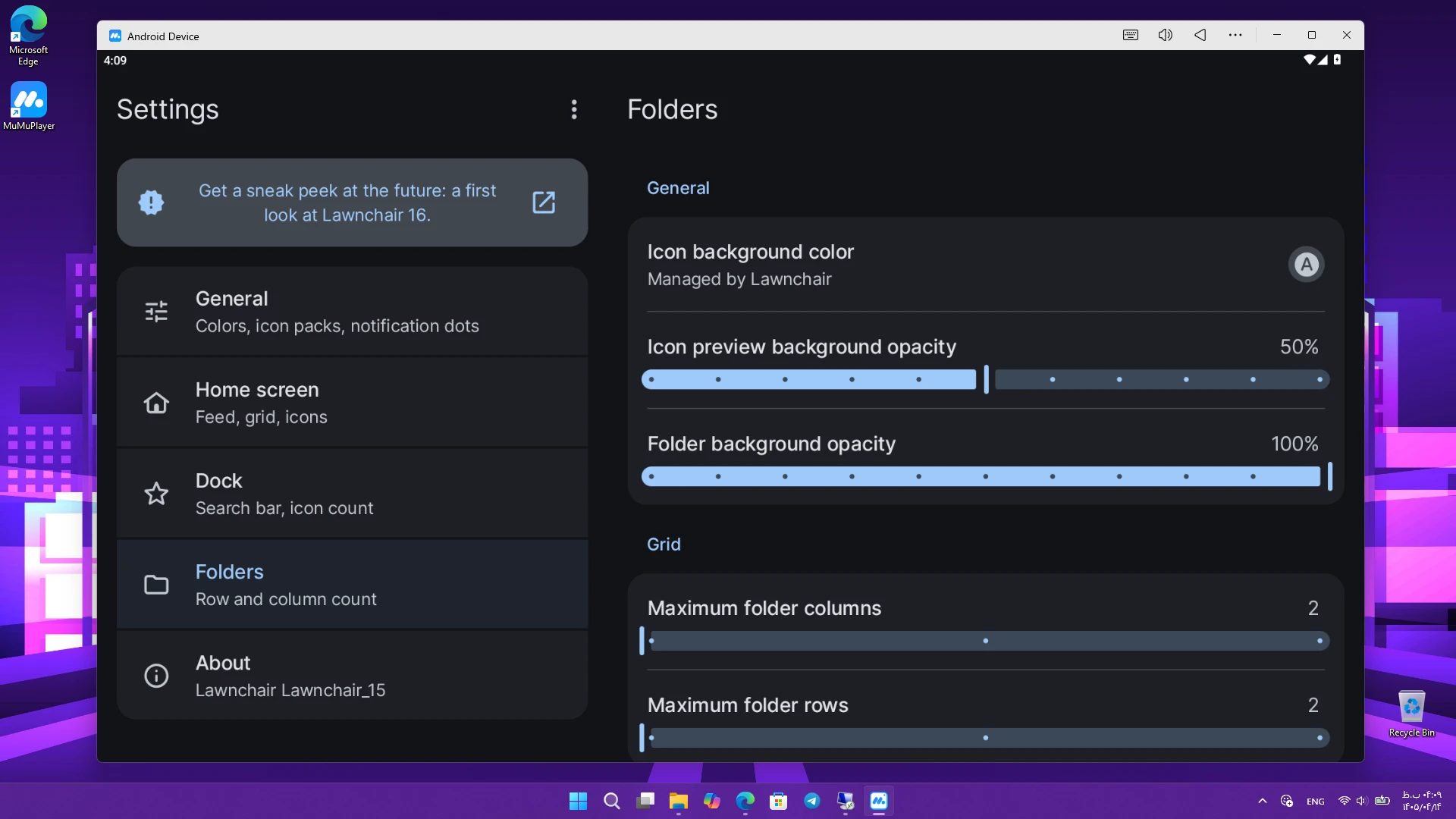Click the MuMuPlayer taskbar icon
This screenshot has height=819, width=1456.
tap(879, 801)
